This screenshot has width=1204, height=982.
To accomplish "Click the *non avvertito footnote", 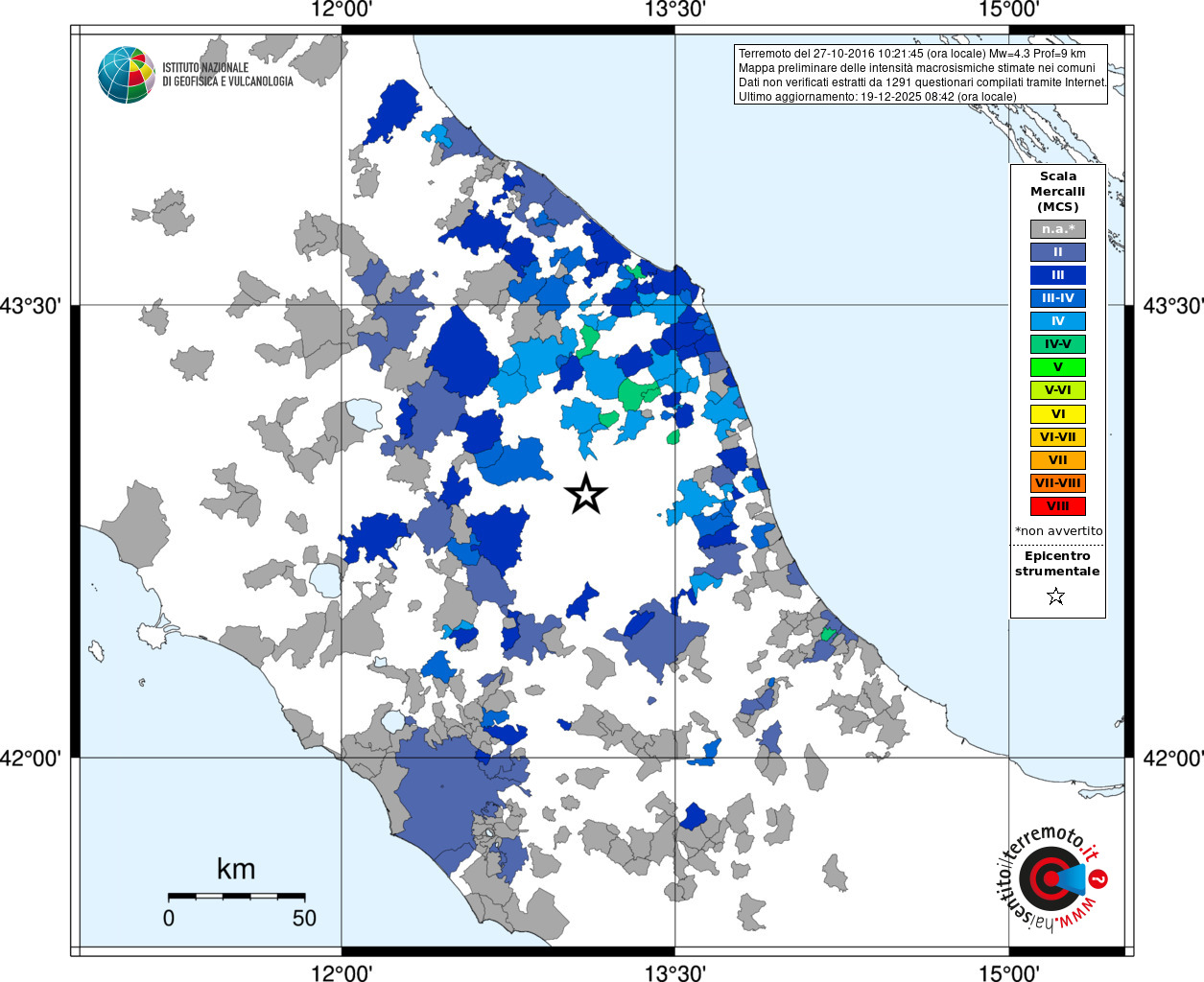I will (x=1058, y=531).
